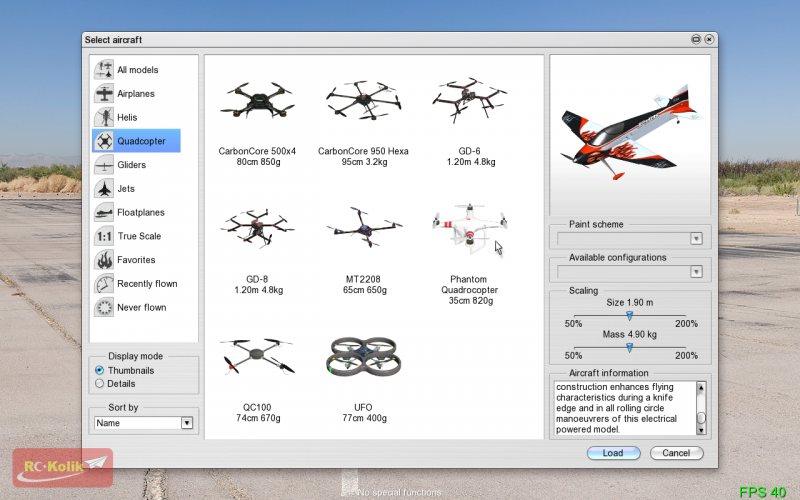Choose the Phantom Quadrocopter thumbnail
Viewport: 800px width, 500px height.
pos(469,228)
